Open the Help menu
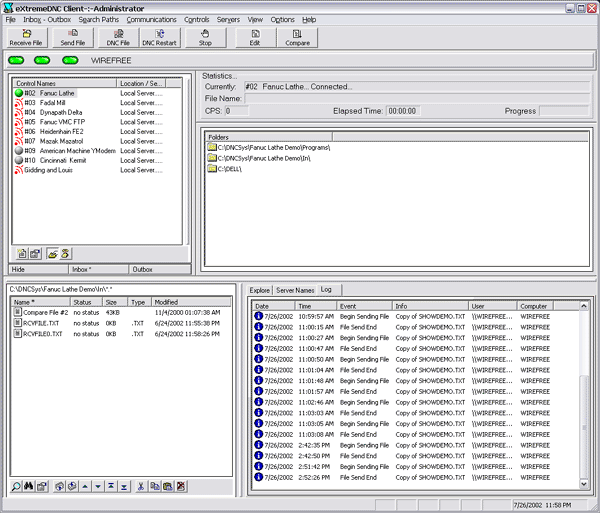Screen dimensions: 600x513 tap(309, 20)
